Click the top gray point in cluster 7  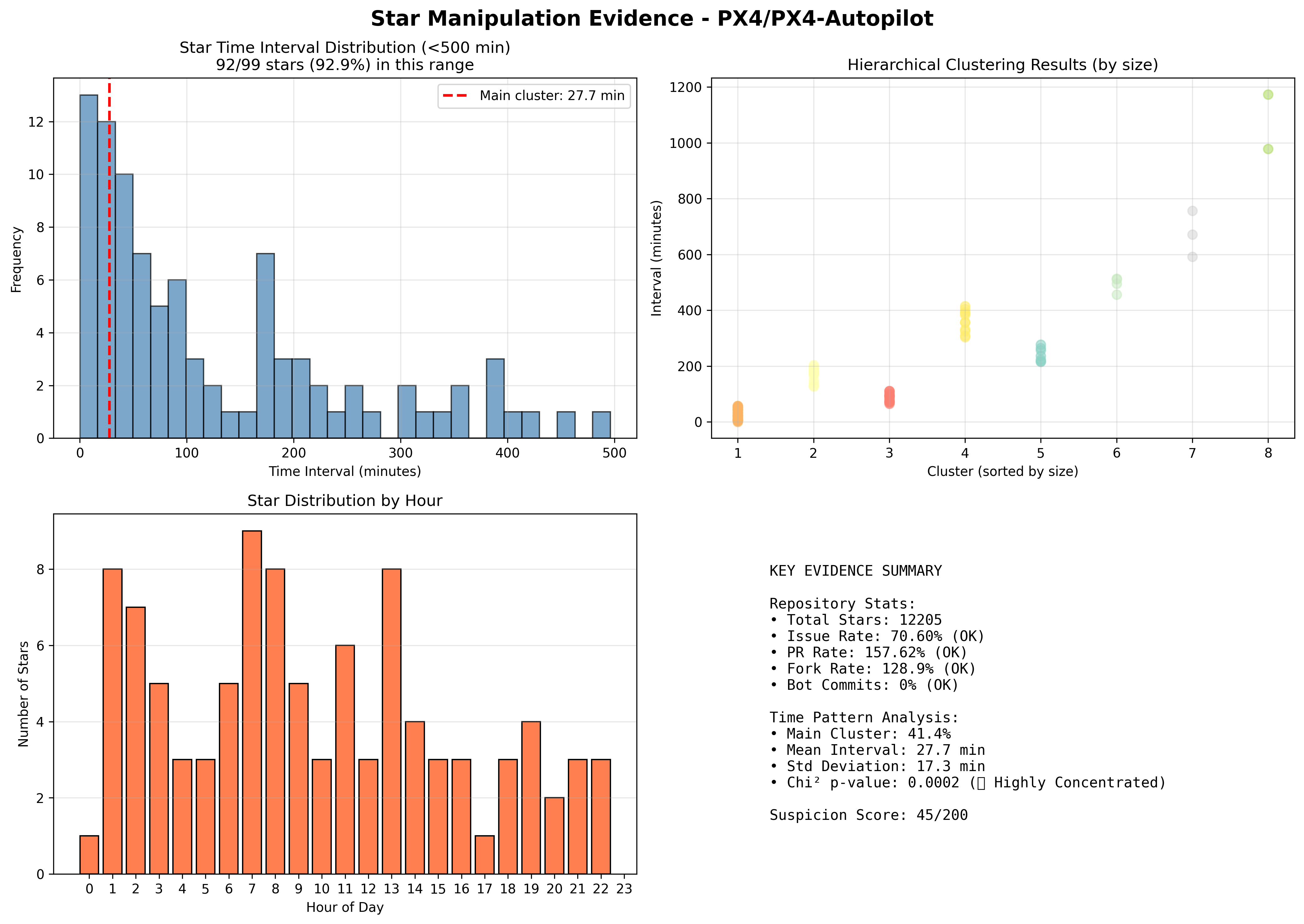(x=1192, y=211)
